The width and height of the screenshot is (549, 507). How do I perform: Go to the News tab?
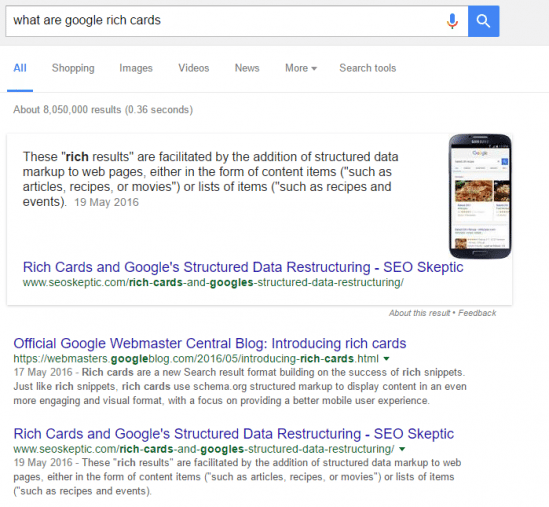click(x=247, y=68)
